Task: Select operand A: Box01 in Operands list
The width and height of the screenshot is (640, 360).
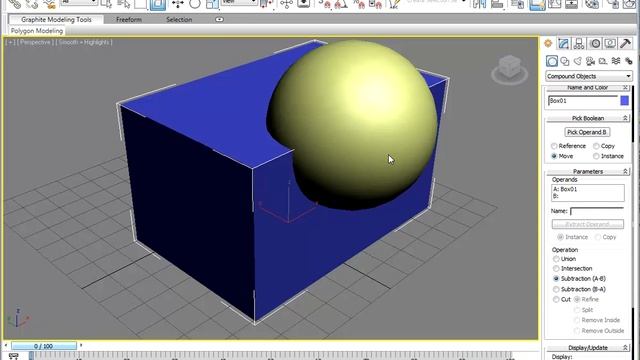Action: tap(565, 189)
